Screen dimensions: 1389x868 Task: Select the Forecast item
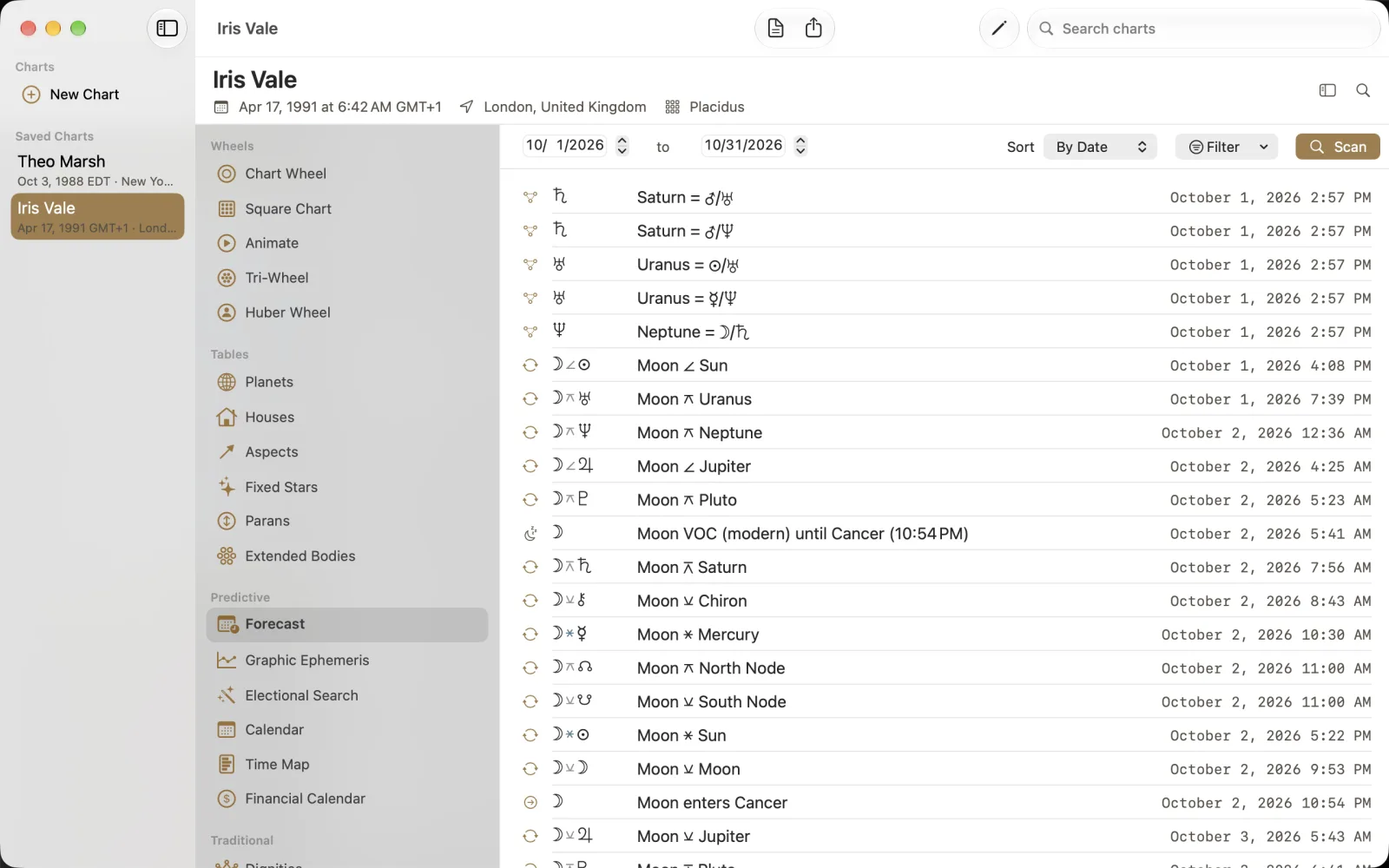tap(347, 624)
